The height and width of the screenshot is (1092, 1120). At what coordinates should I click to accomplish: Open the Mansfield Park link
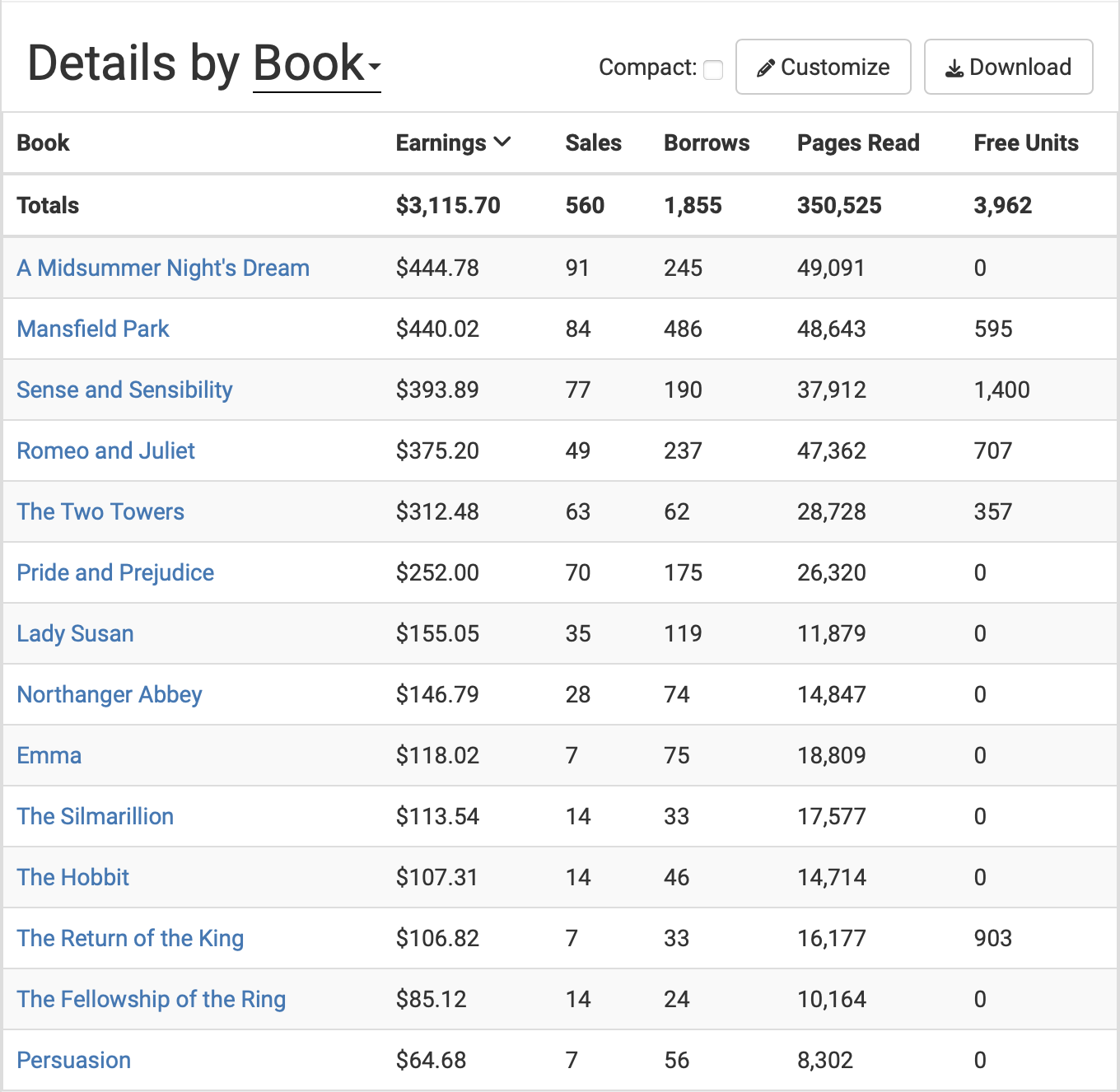[x=93, y=329]
